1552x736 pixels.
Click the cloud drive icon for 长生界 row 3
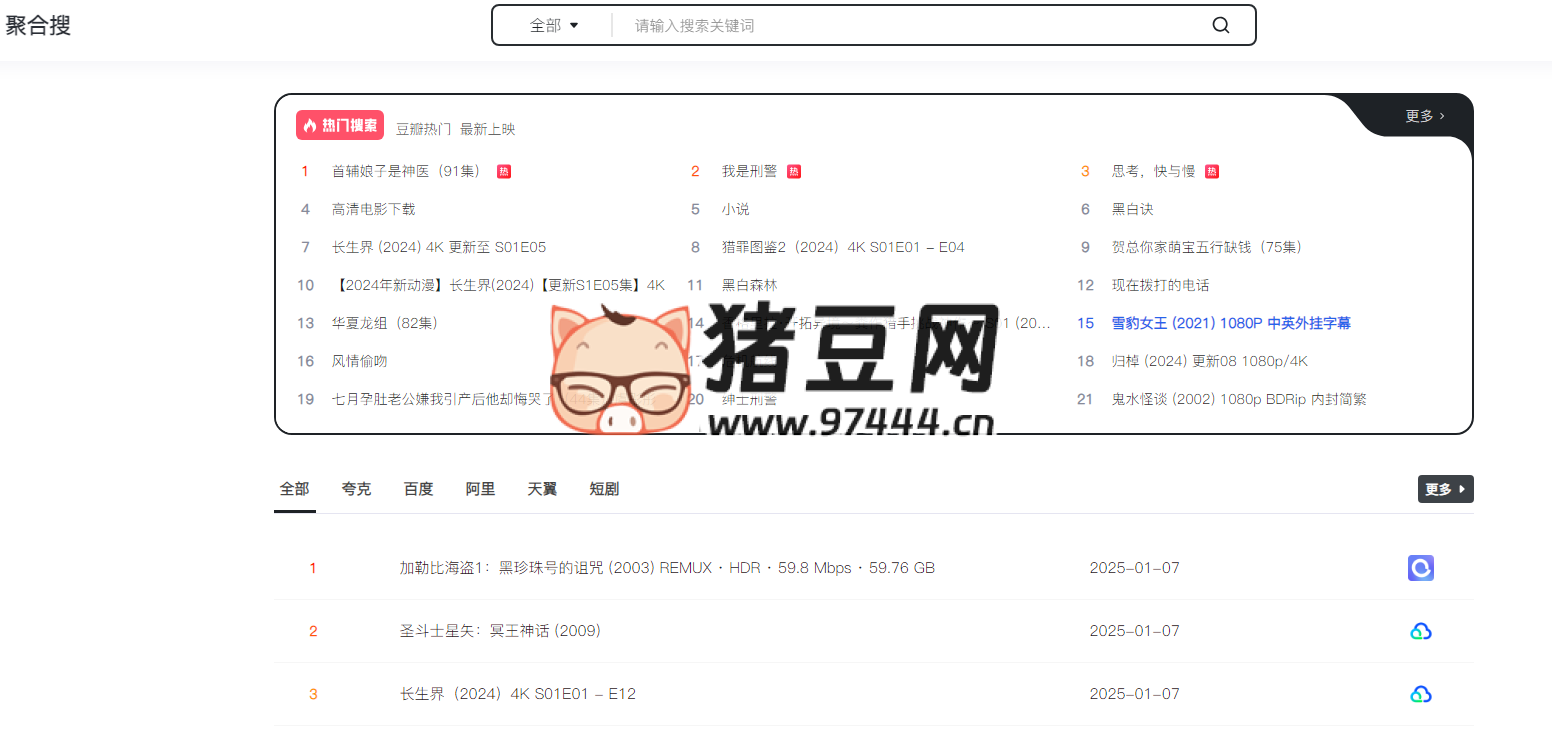[x=1420, y=694]
